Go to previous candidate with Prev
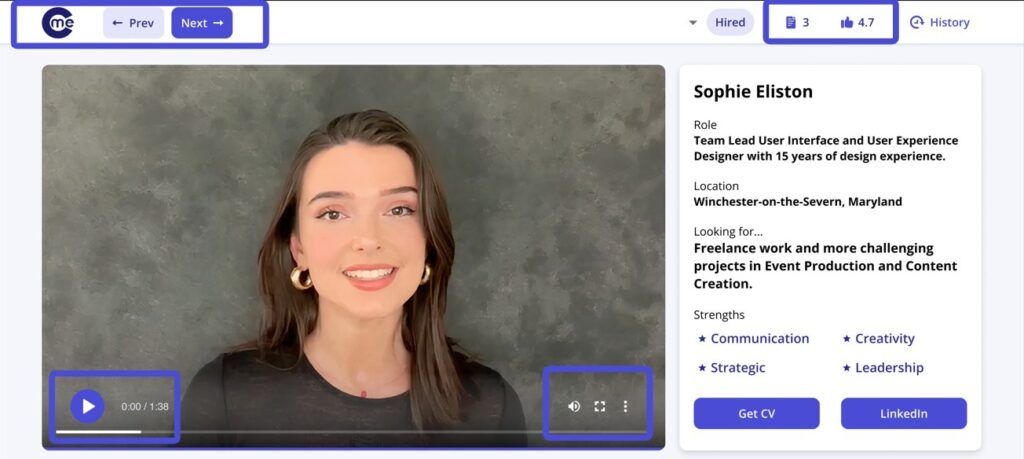The height and width of the screenshot is (459, 1024). (x=133, y=23)
